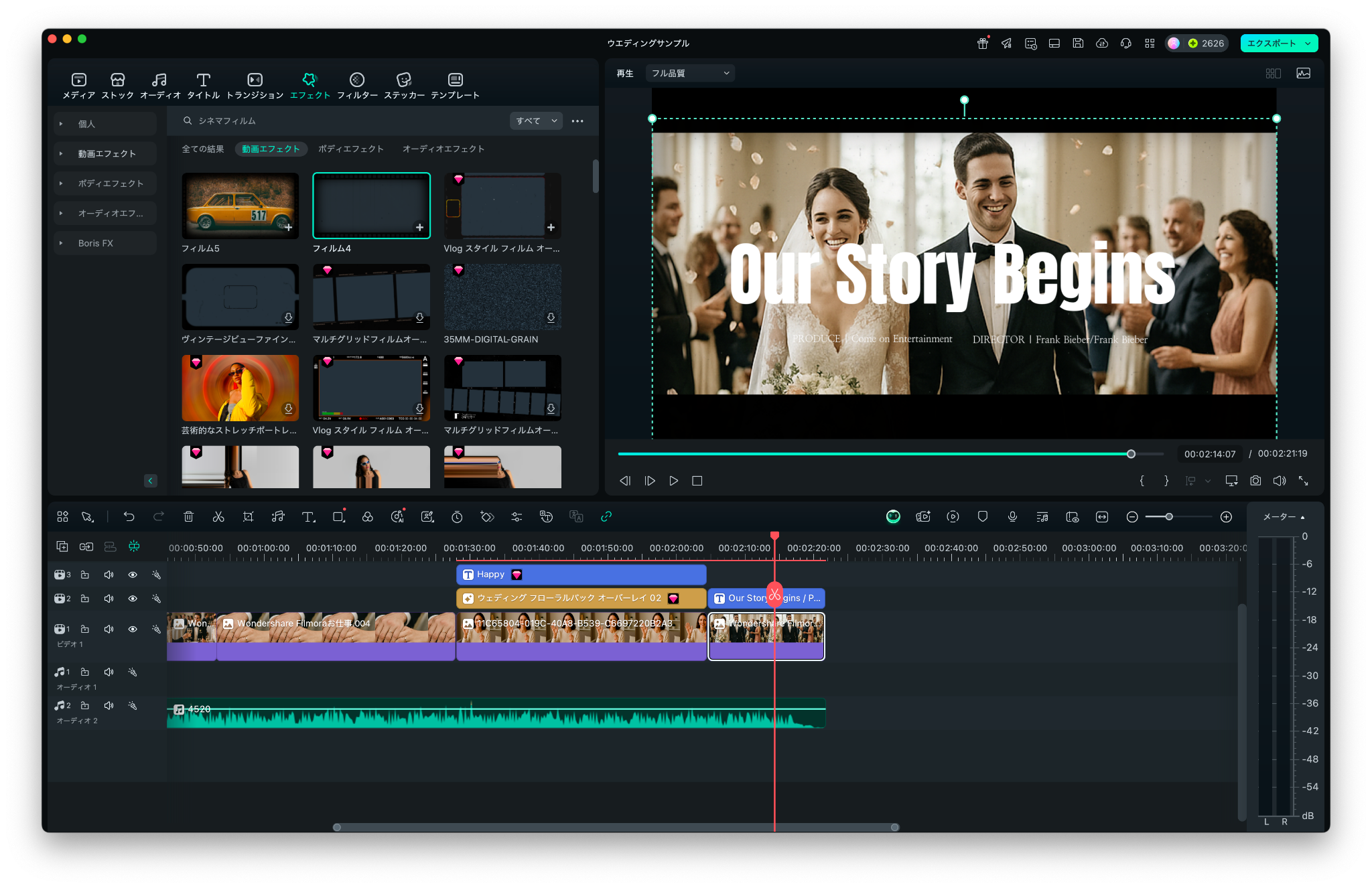Click mark-in curly brace button
The height and width of the screenshot is (888, 1372).
point(1142,481)
